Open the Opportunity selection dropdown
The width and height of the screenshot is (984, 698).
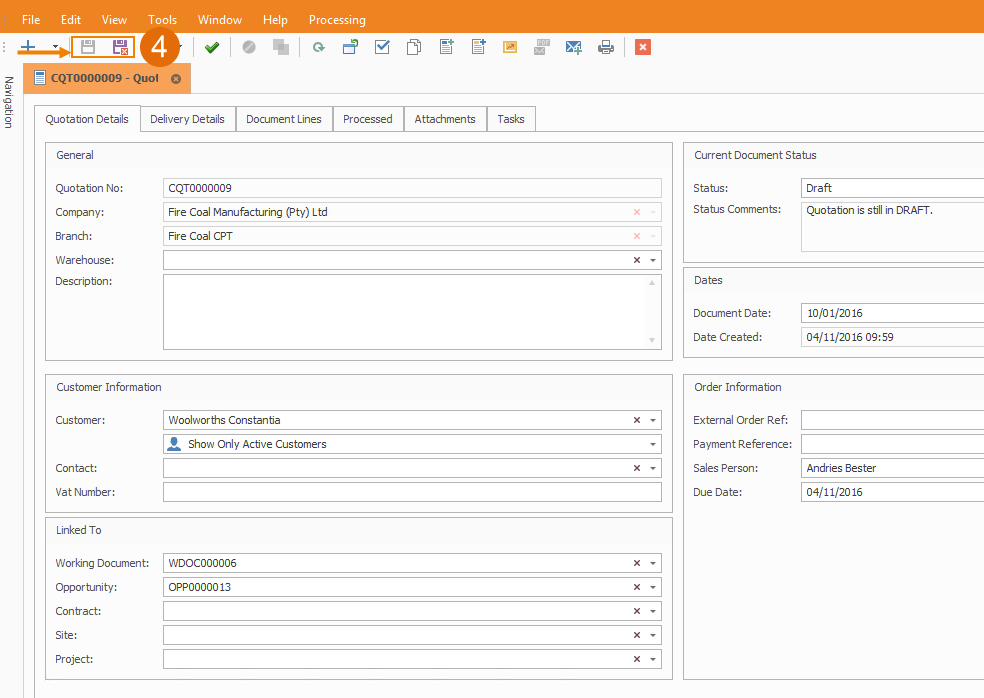point(651,587)
